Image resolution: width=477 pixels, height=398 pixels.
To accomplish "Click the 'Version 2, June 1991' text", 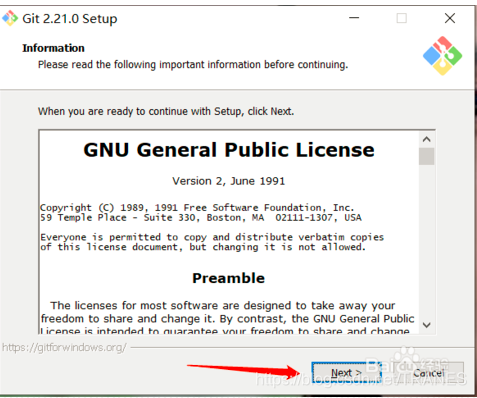I will coord(229,181).
